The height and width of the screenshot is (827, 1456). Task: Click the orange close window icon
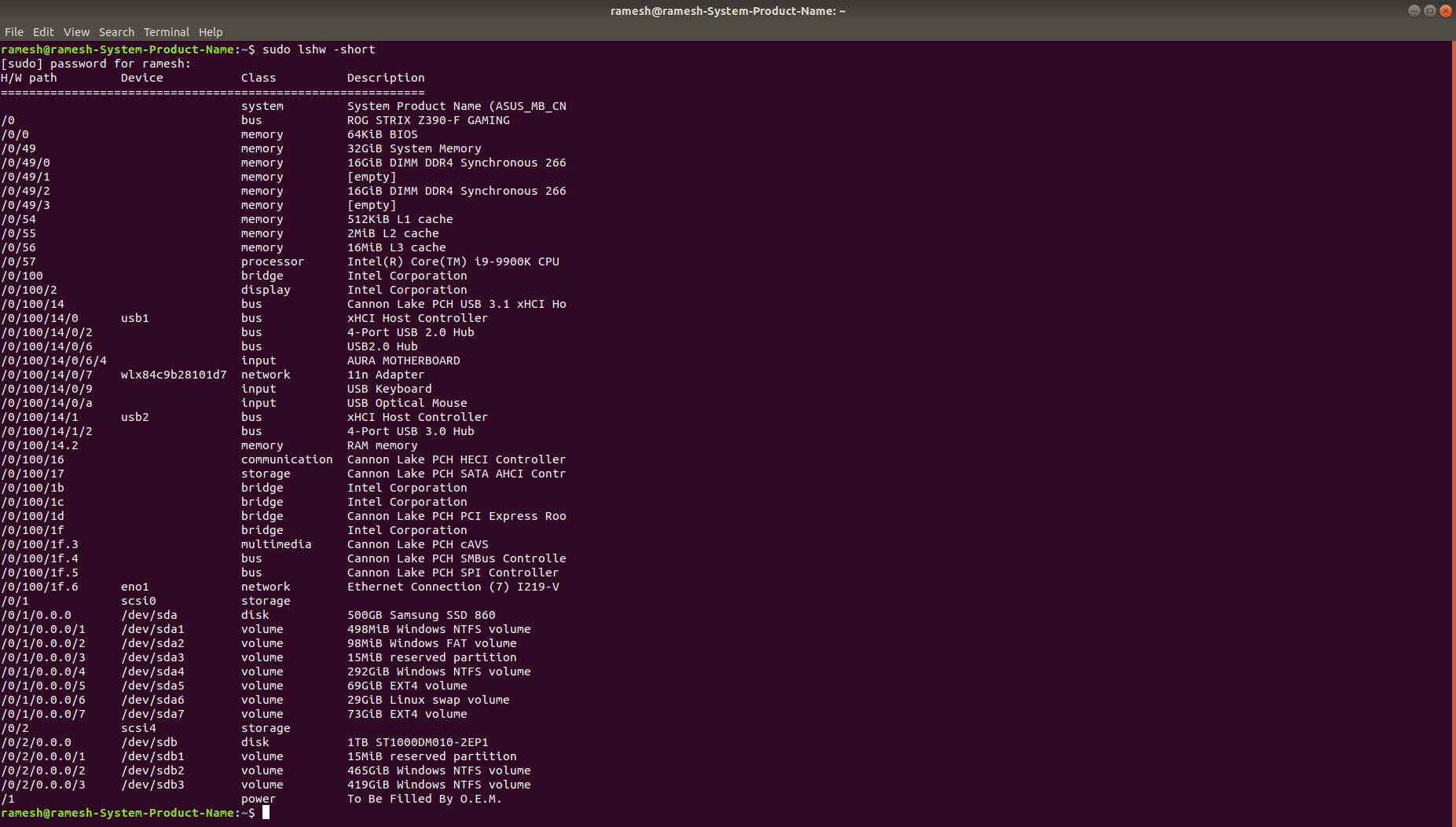point(1446,10)
